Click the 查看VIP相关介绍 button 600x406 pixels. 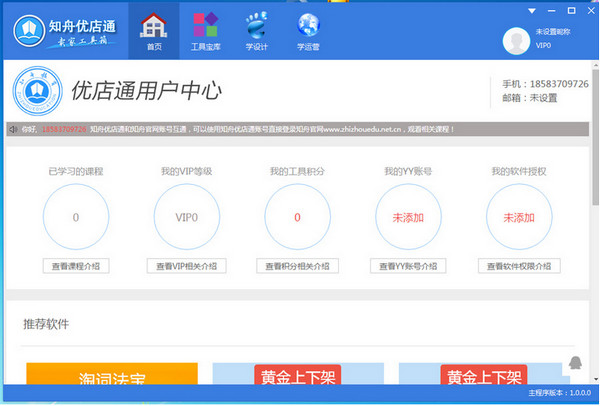tap(186, 266)
